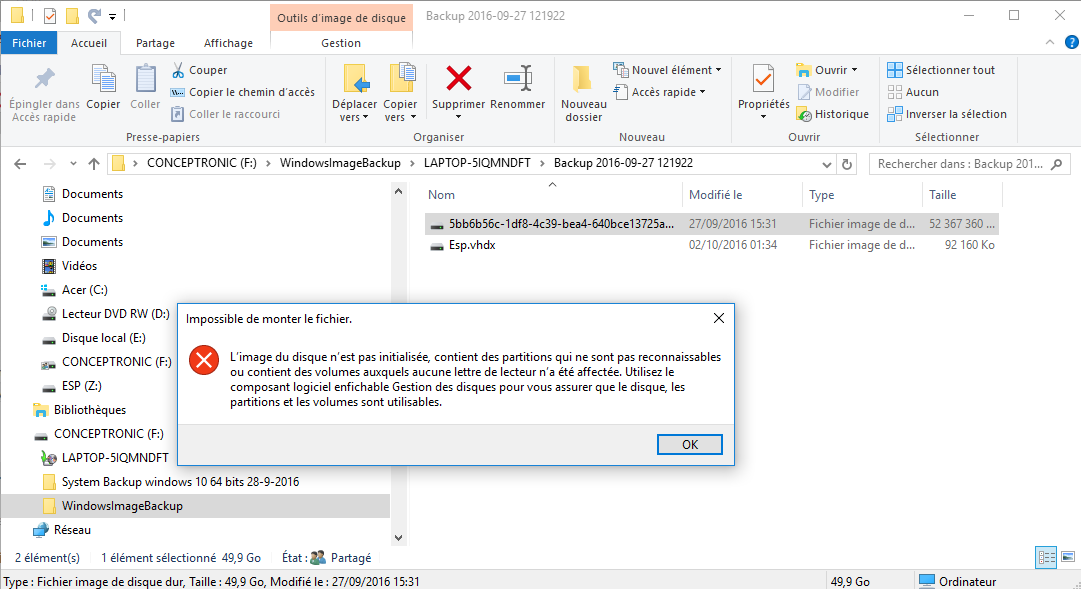This screenshot has width=1081, height=589.
Task: Open the Propriétés ribbon button
Action: point(763,91)
